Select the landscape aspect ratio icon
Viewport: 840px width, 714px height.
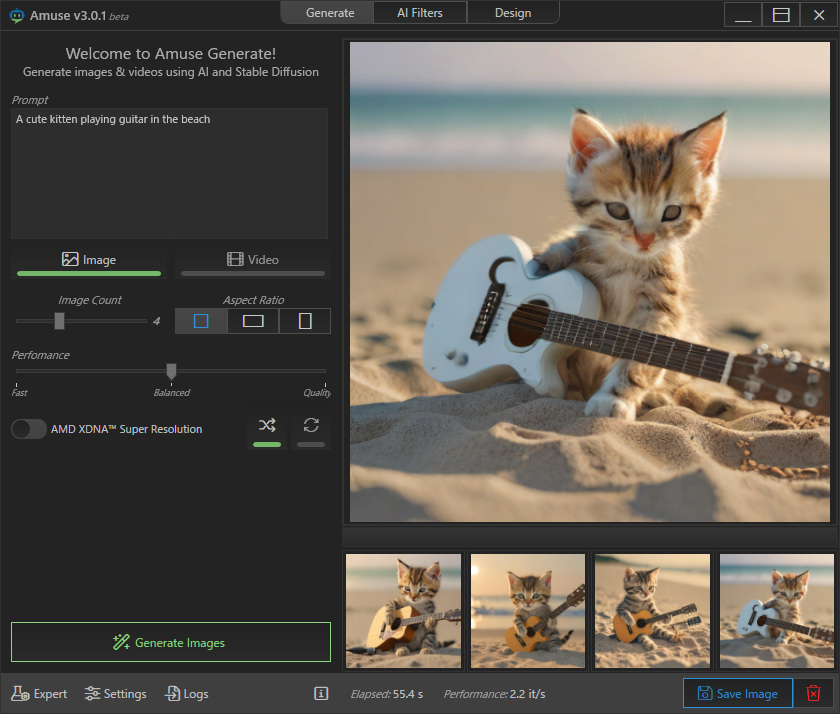(x=253, y=321)
